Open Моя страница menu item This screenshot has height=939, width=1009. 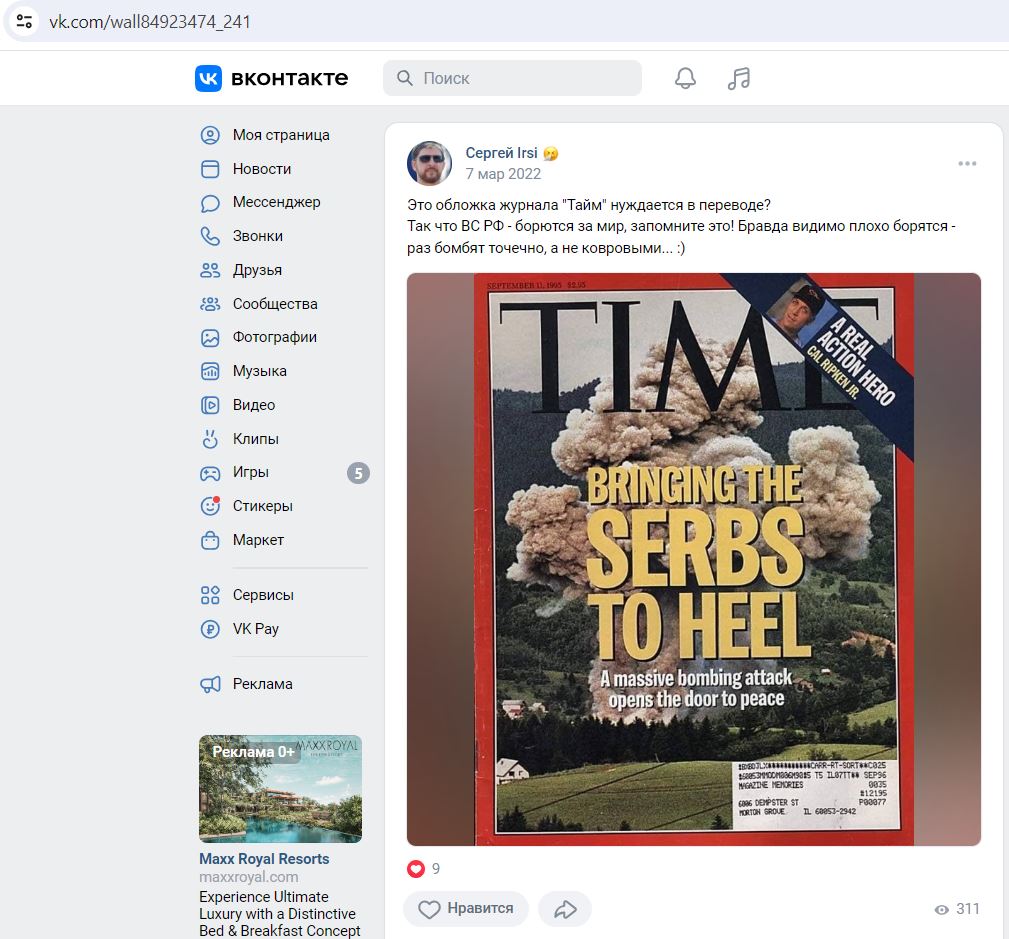283,135
